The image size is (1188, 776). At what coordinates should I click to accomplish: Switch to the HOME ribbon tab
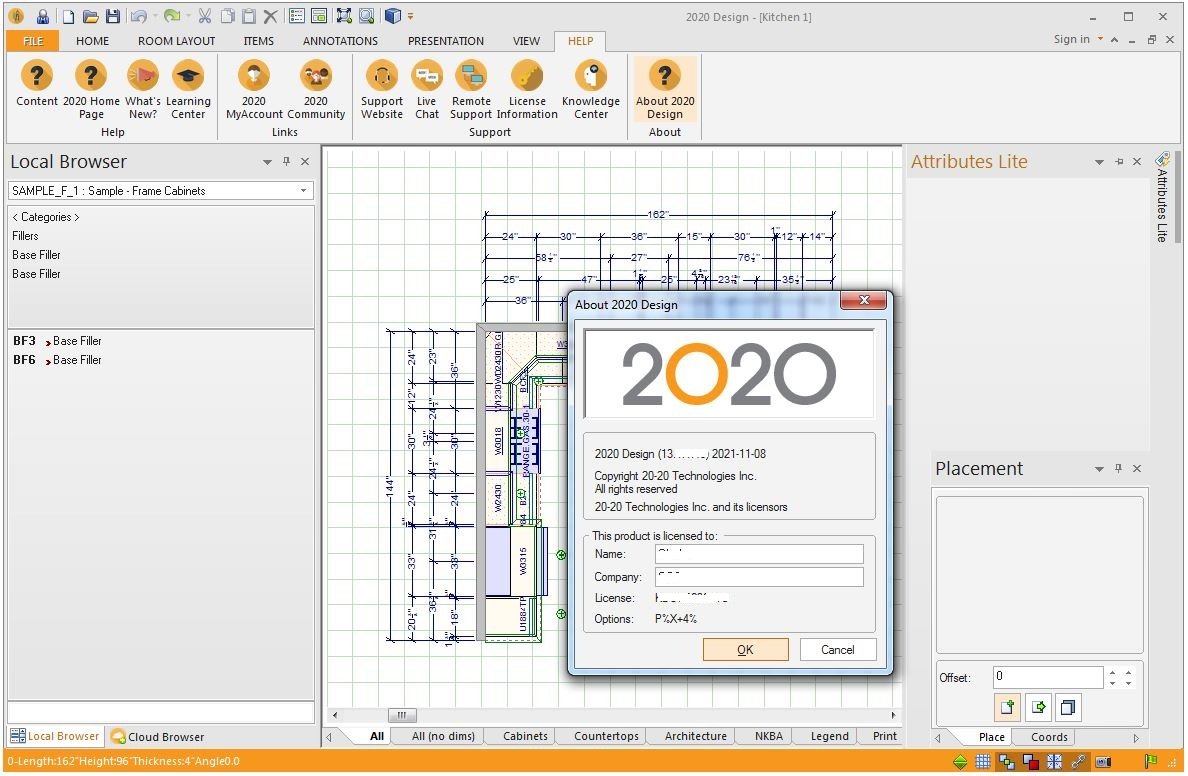tap(92, 41)
